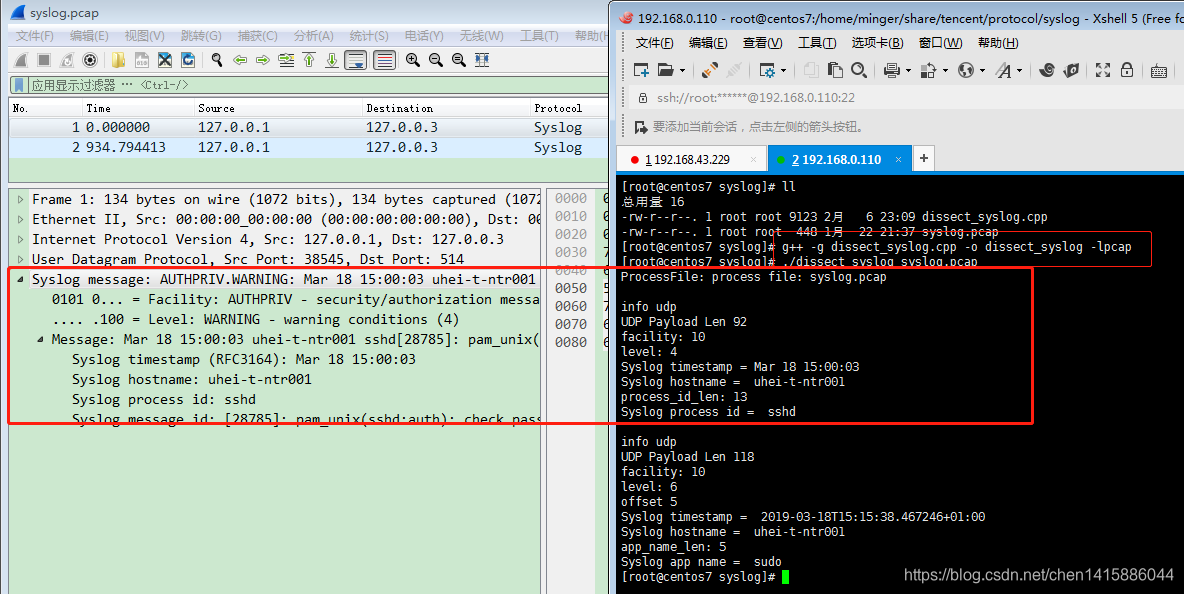Screen dimensions: 1184x594
Task: Open a new session in Xshell
Action: click(640, 72)
